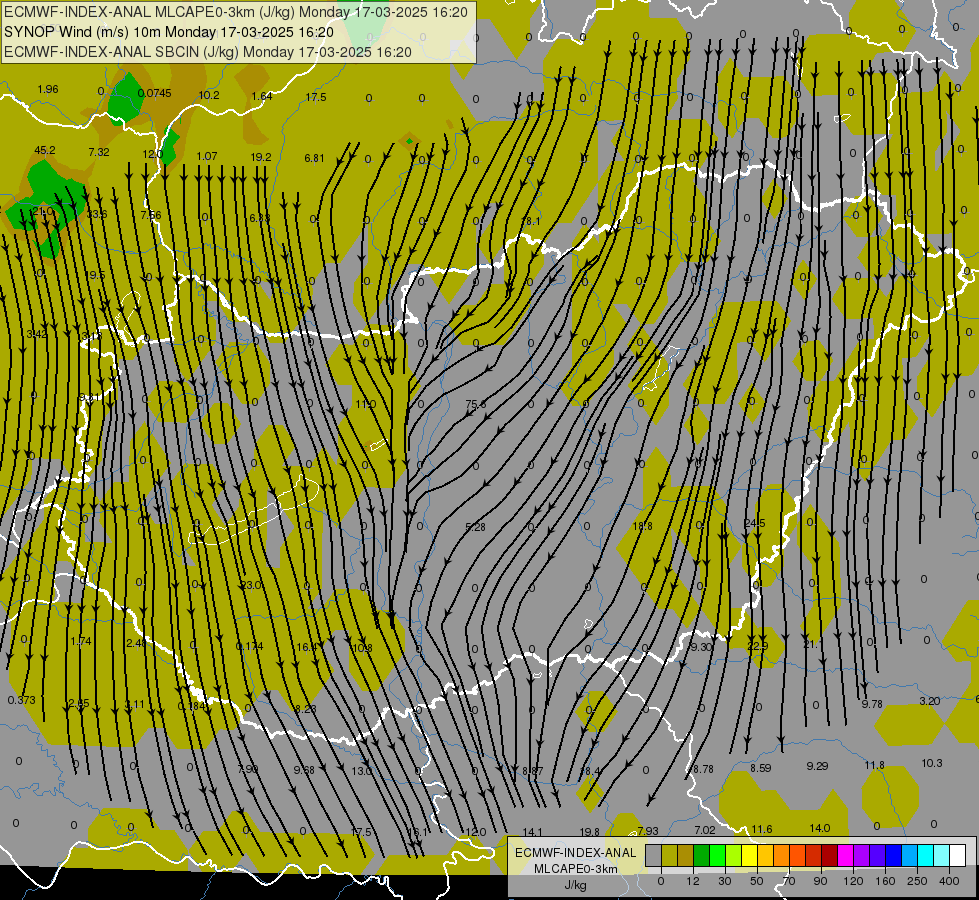The height and width of the screenshot is (900, 979).
Task: Click the map value 22.9
Action: click(x=757, y=646)
